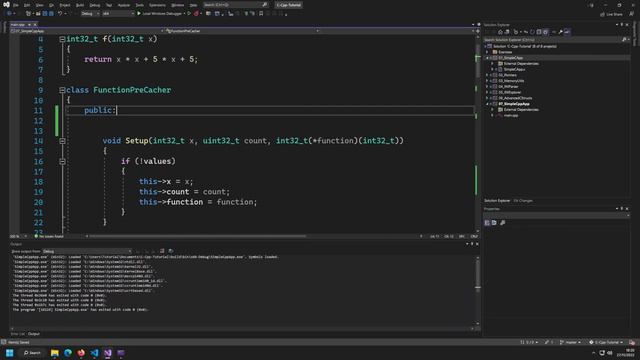
Task: Open 'Show output from' Debug dropdown
Action: [87, 251]
